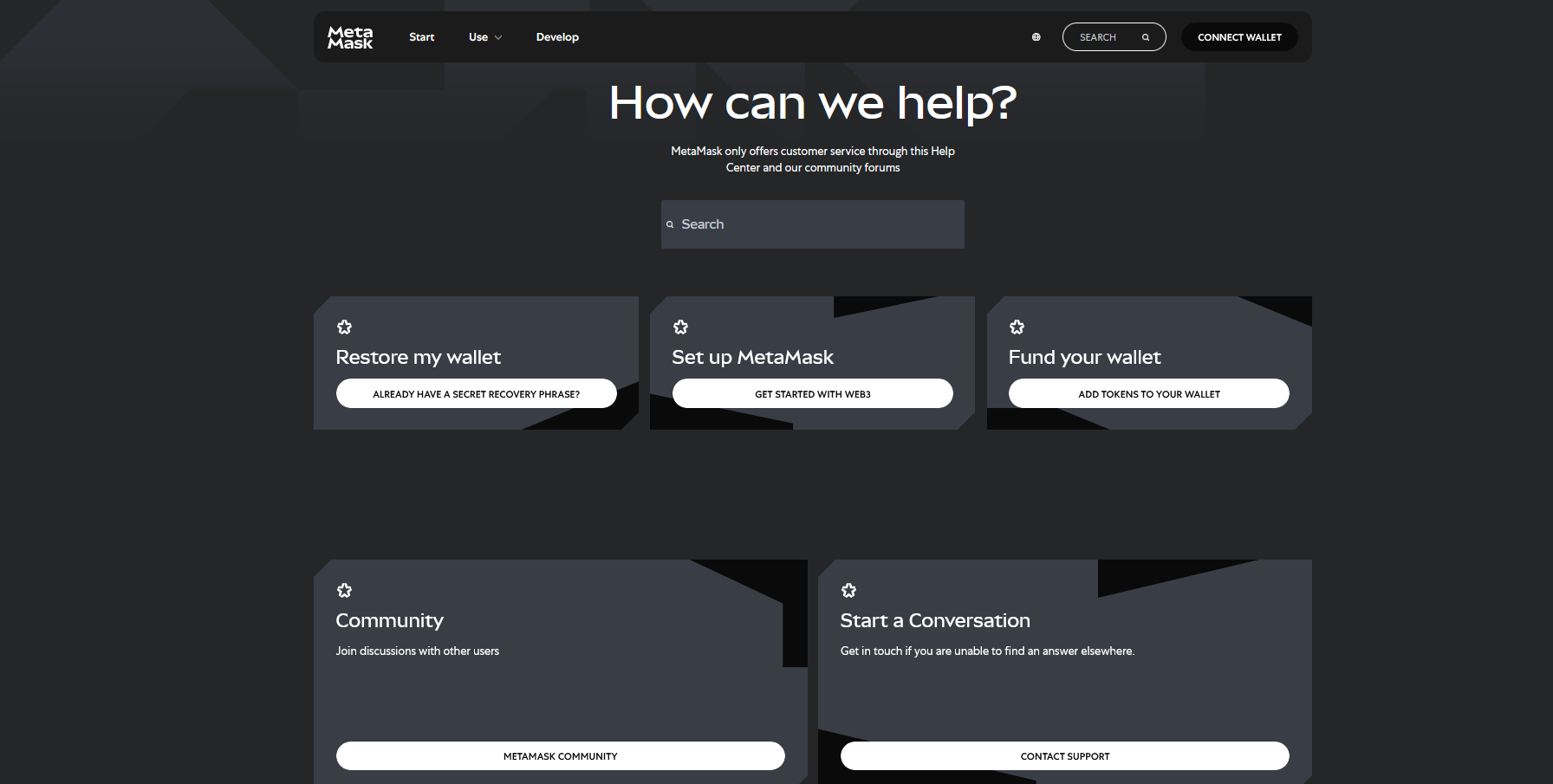Click the magnifier icon in header search
The image size is (1553, 784).
click(x=1146, y=37)
